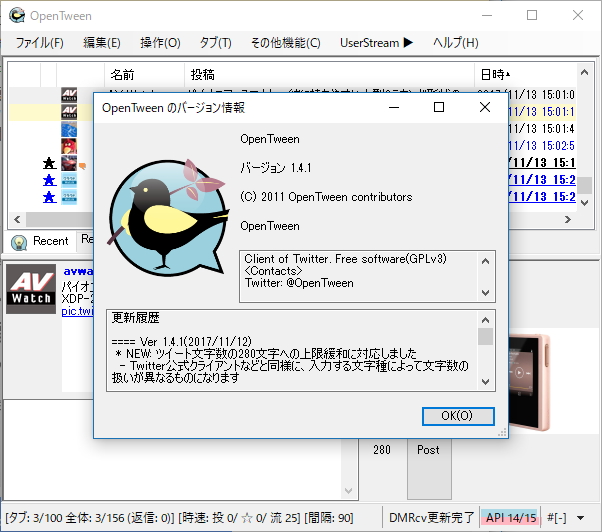The image size is (602, 532).
Task: Click the dialog resize grip corner
Action: (x=502, y=433)
